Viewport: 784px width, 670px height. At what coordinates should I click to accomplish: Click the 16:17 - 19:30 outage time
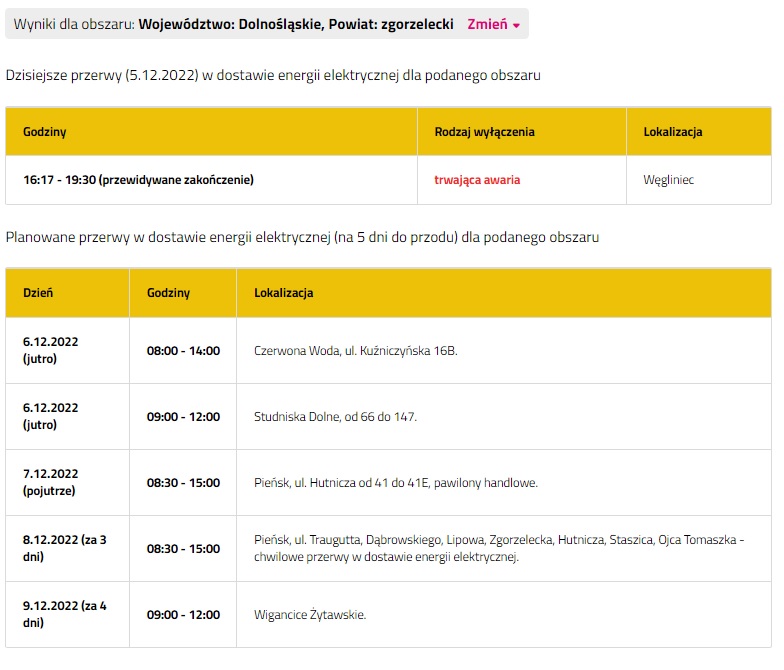pos(138,180)
